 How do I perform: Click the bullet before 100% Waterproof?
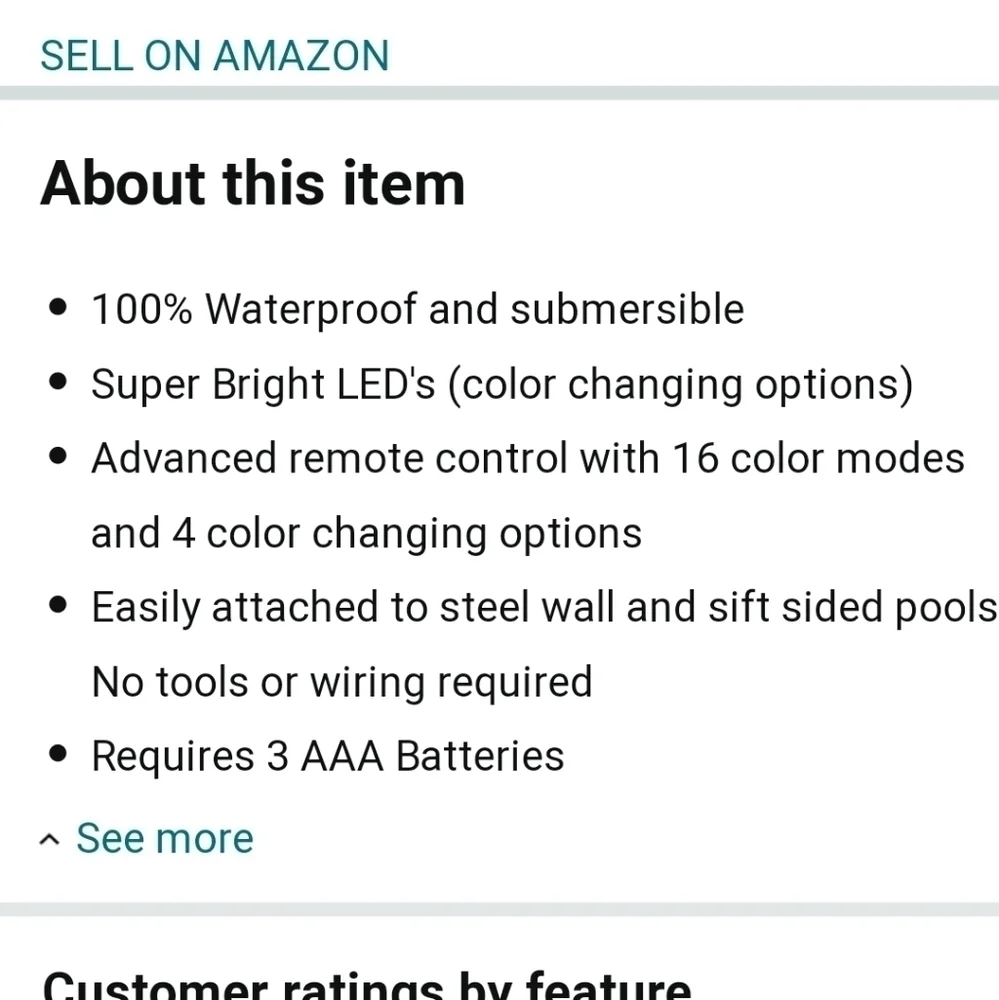pos(59,308)
